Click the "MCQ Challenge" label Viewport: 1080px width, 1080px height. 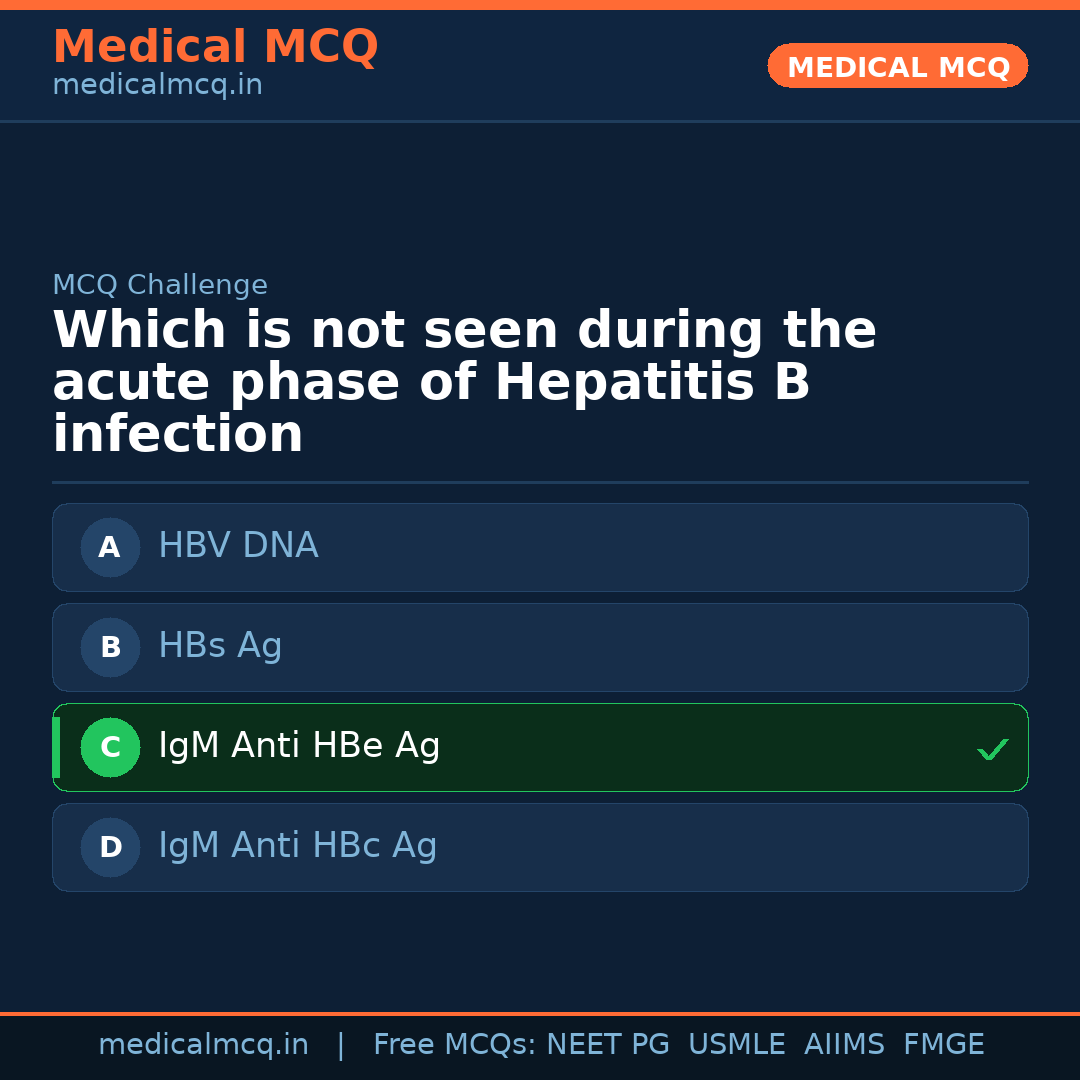tap(160, 285)
